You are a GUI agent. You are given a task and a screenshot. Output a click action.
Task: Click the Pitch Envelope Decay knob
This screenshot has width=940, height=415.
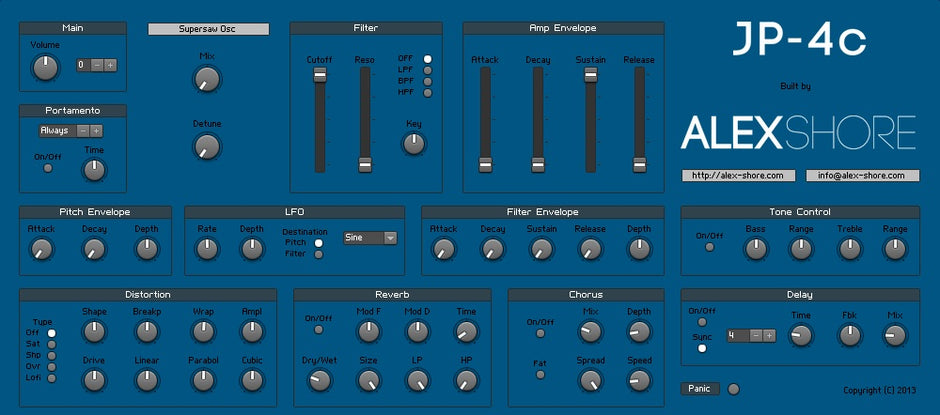94,249
